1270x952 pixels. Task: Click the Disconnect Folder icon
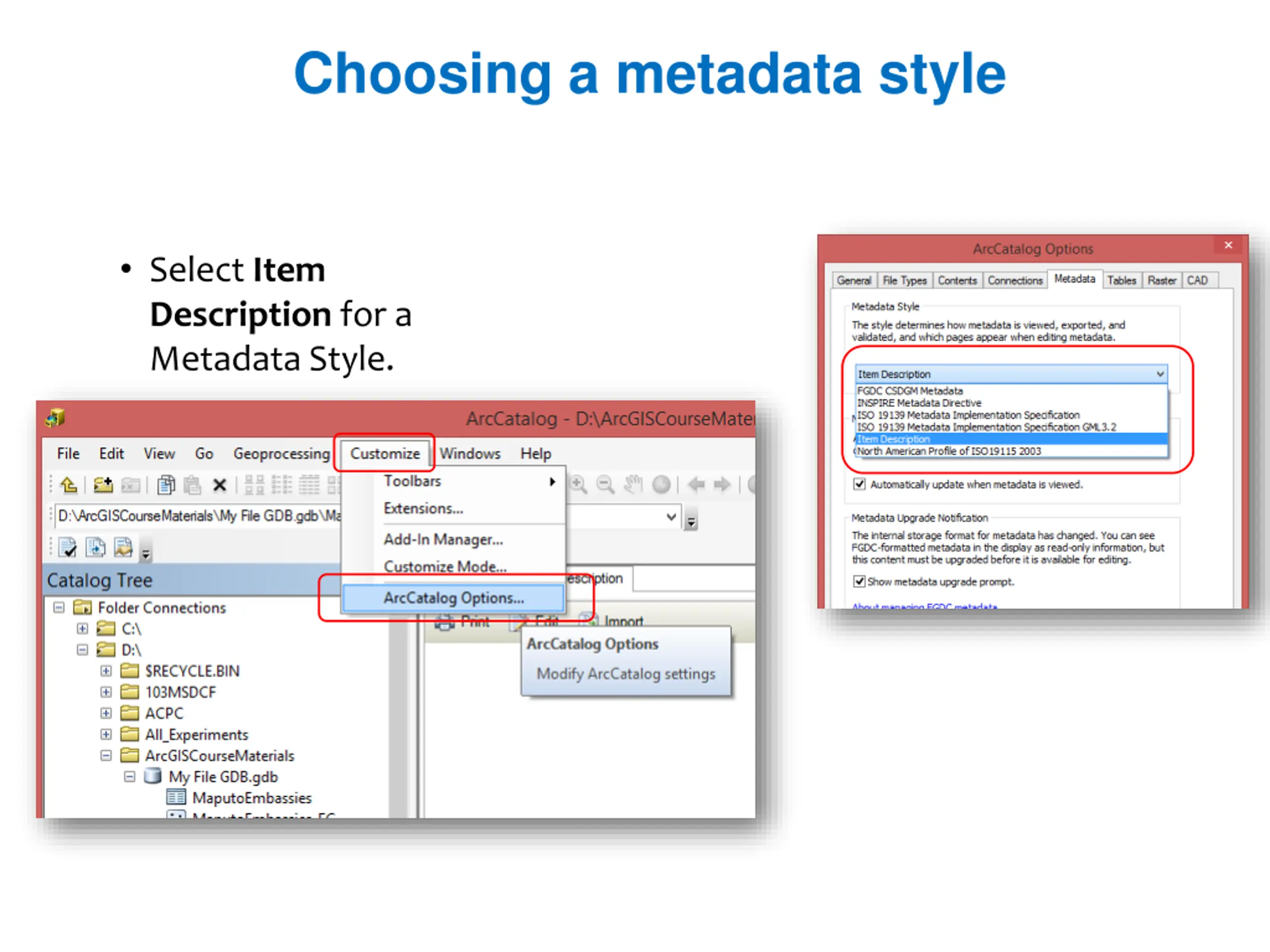coord(131,485)
